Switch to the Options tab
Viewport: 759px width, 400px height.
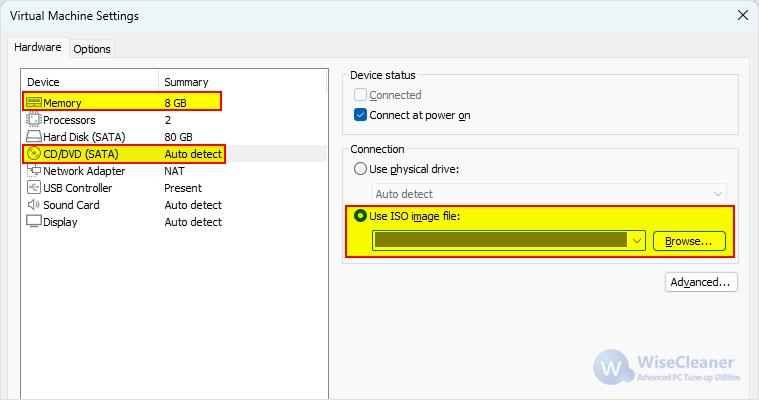click(x=92, y=49)
